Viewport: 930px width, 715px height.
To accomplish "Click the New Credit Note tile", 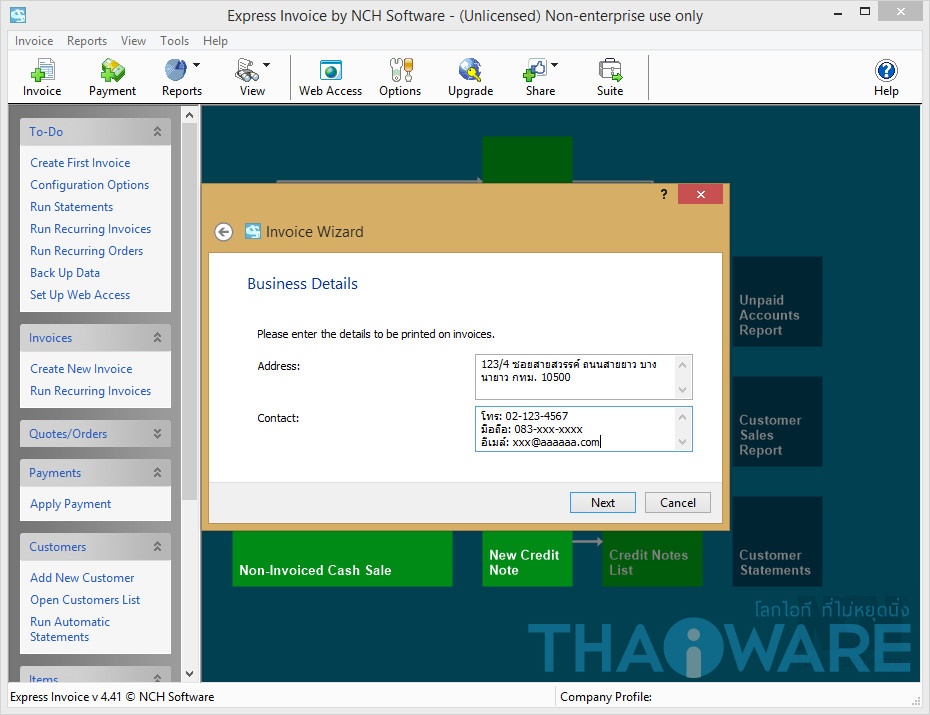I will click(527, 558).
